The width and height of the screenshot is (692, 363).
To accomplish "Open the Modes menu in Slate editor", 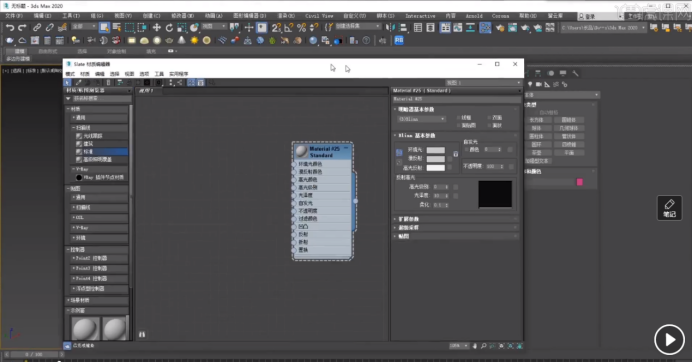I will tap(71, 74).
